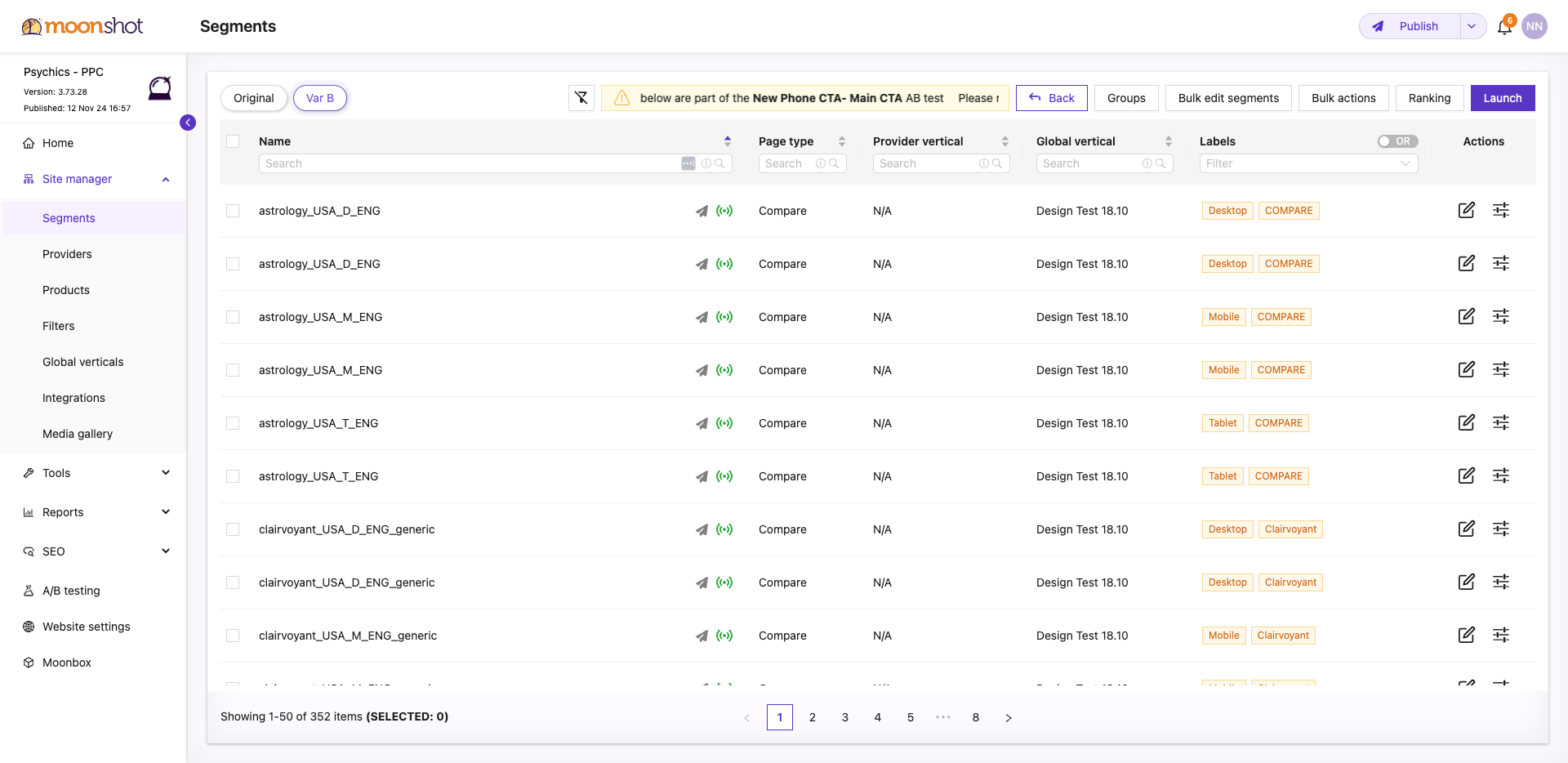Switch to the Original variant tab
Image resolution: width=1568 pixels, height=763 pixels.
254,98
